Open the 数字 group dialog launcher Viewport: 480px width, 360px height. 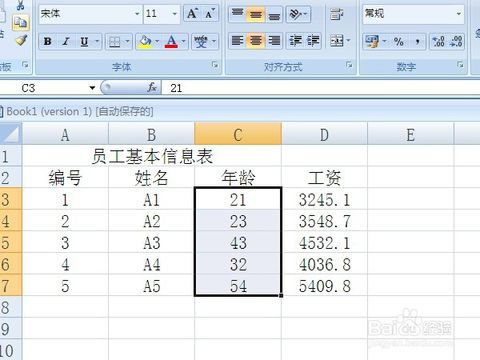click(x=460, y=65)
